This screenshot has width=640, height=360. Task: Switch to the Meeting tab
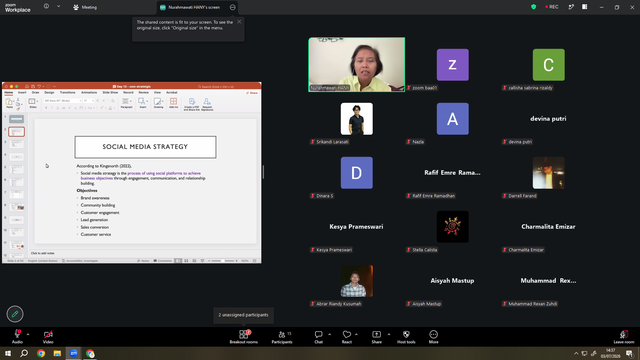click(x=85, y=7)
